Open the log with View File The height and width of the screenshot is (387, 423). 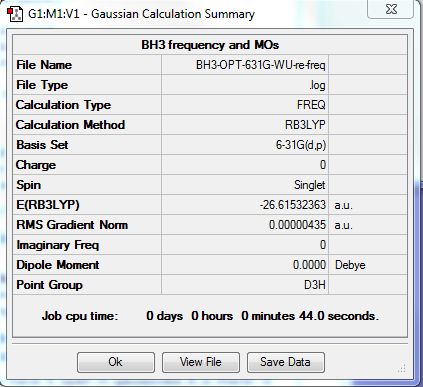click(x=201, y=362)
